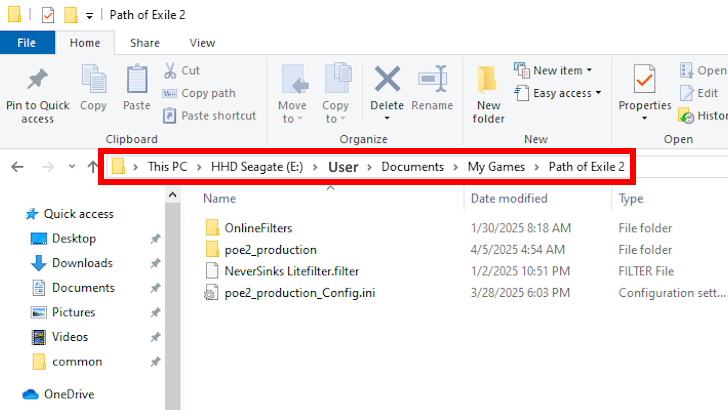The height and width of the screenshot is (410, 728).
Task: Expand the Properties dropdown arrow
Action: pos(644,118)
